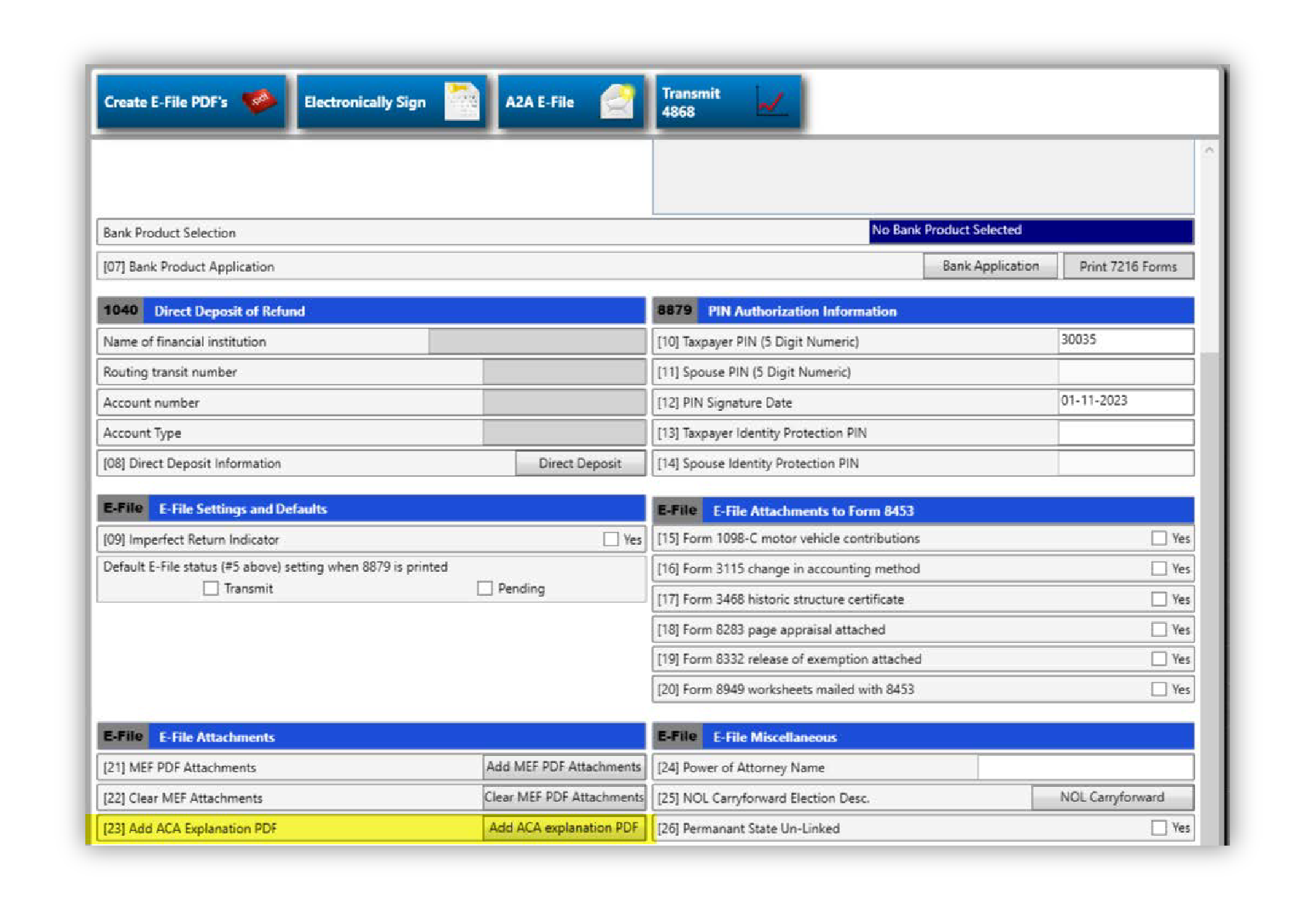Image resolution: width=1316 pixels, height=910 pixels.
Task: Click highlighted Add ACA explanation PDF button
Action: click(x=564, y=828)
